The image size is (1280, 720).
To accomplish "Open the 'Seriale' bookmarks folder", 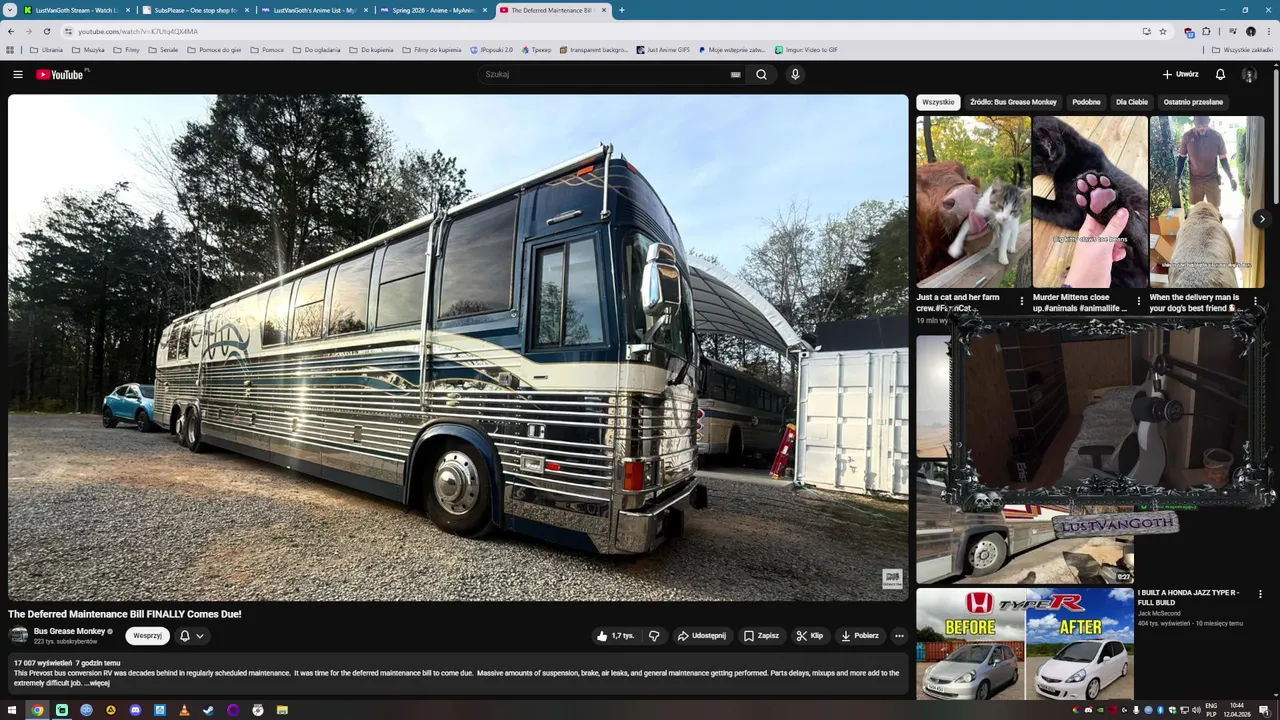I will click(x=162, y=49).
